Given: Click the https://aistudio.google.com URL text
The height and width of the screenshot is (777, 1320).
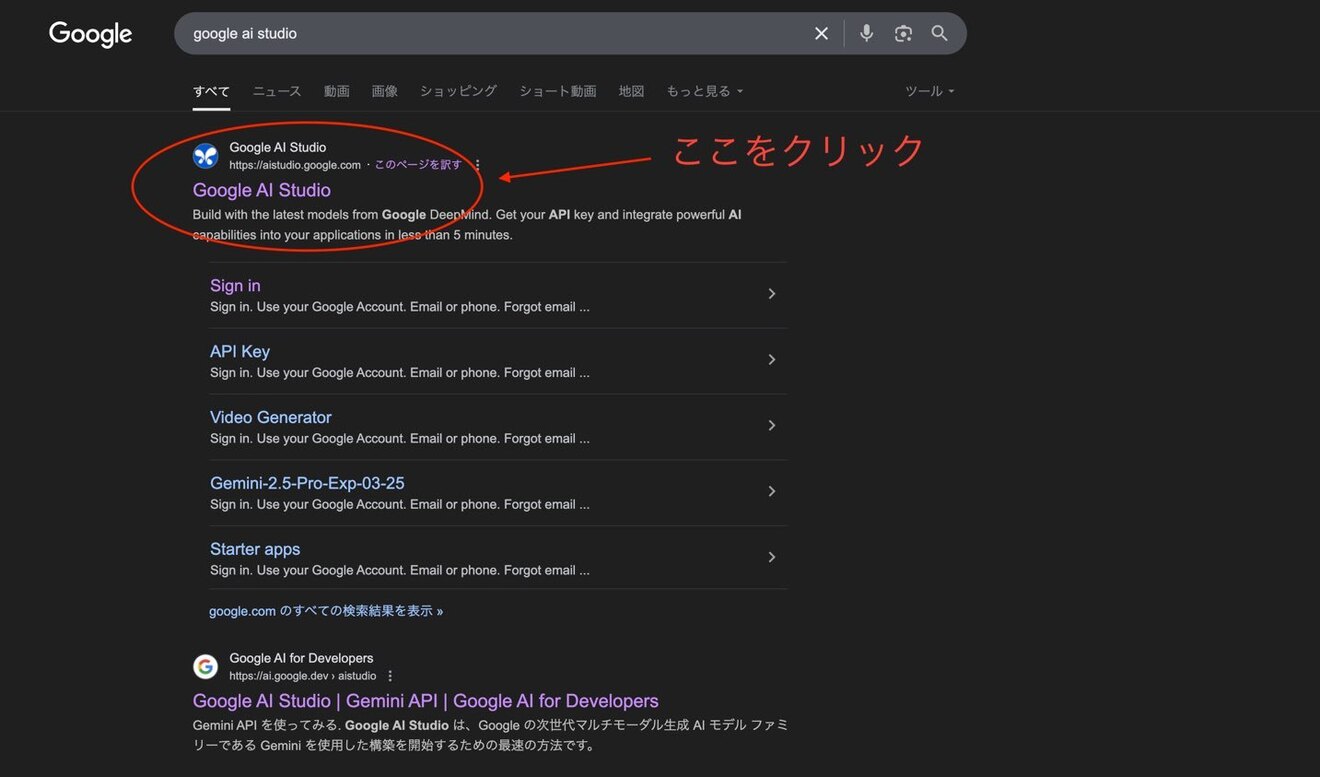Looking at the screenshot, I should (295, 165).
